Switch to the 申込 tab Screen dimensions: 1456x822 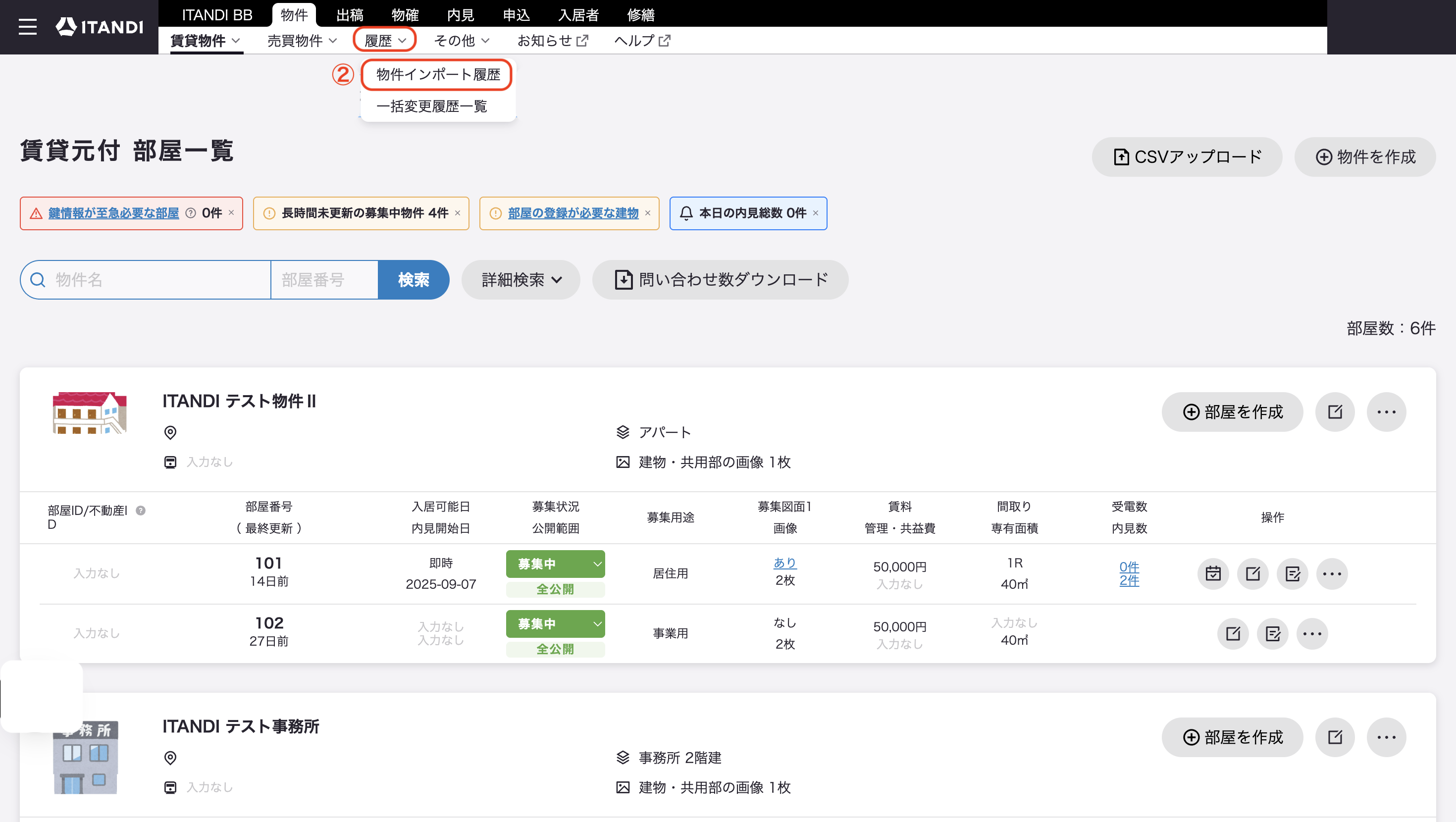pyautogui.click(x=516, y=14)
